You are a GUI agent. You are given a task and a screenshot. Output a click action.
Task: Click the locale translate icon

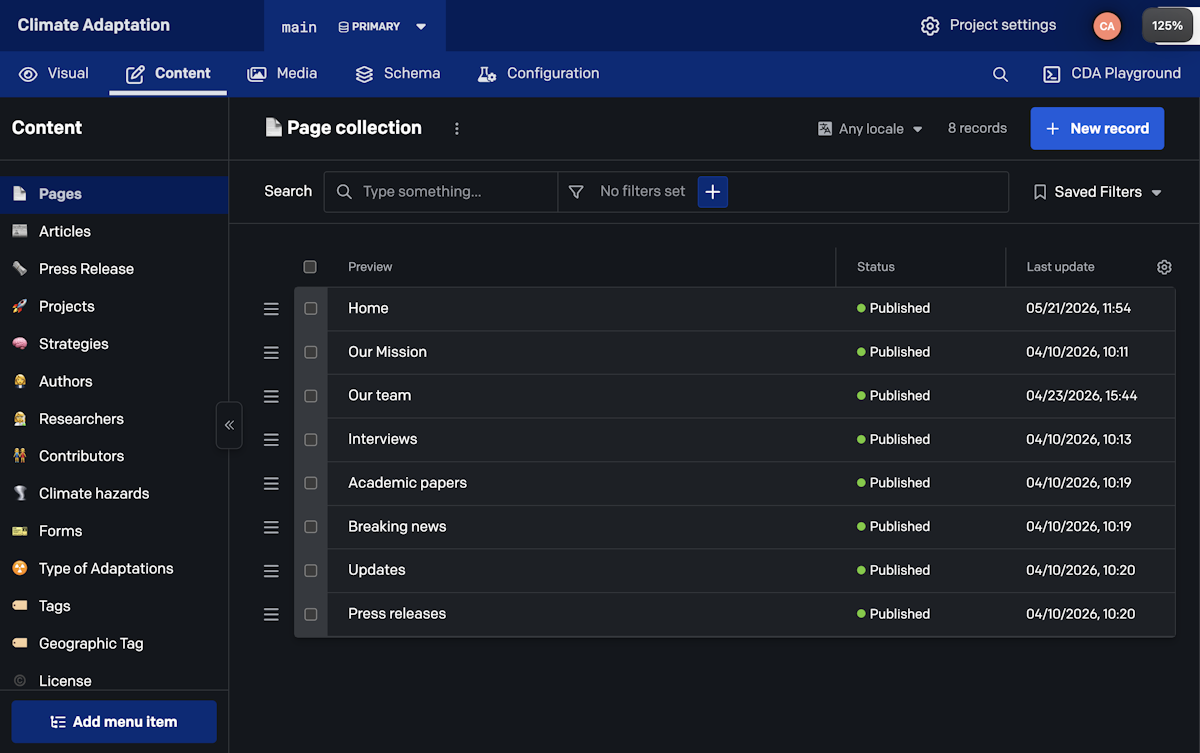point(825,128)
